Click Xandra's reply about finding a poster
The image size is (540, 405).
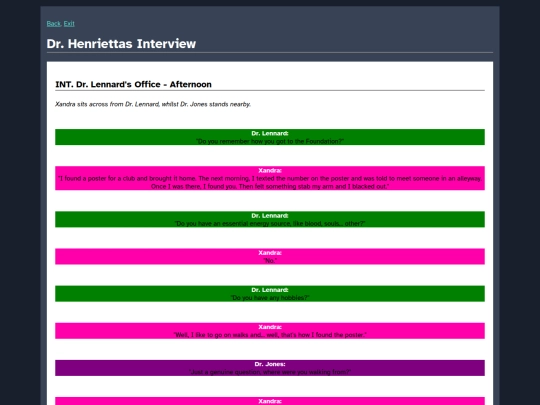270,183
